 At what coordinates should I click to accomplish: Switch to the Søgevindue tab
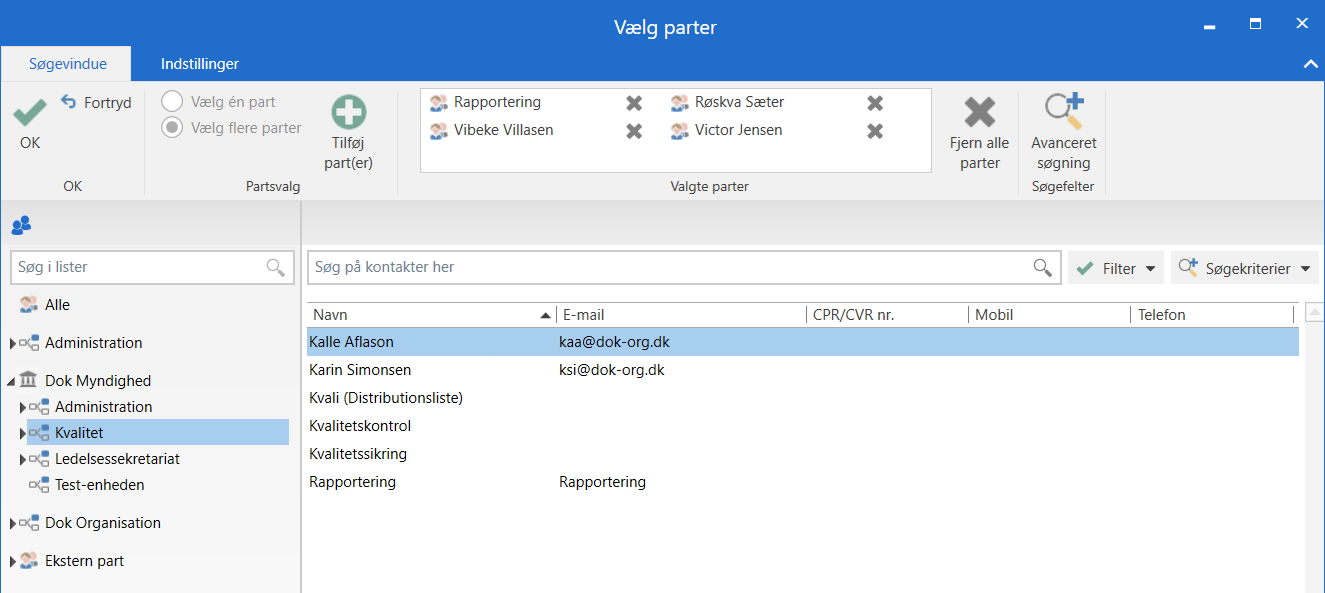(68, 64)
